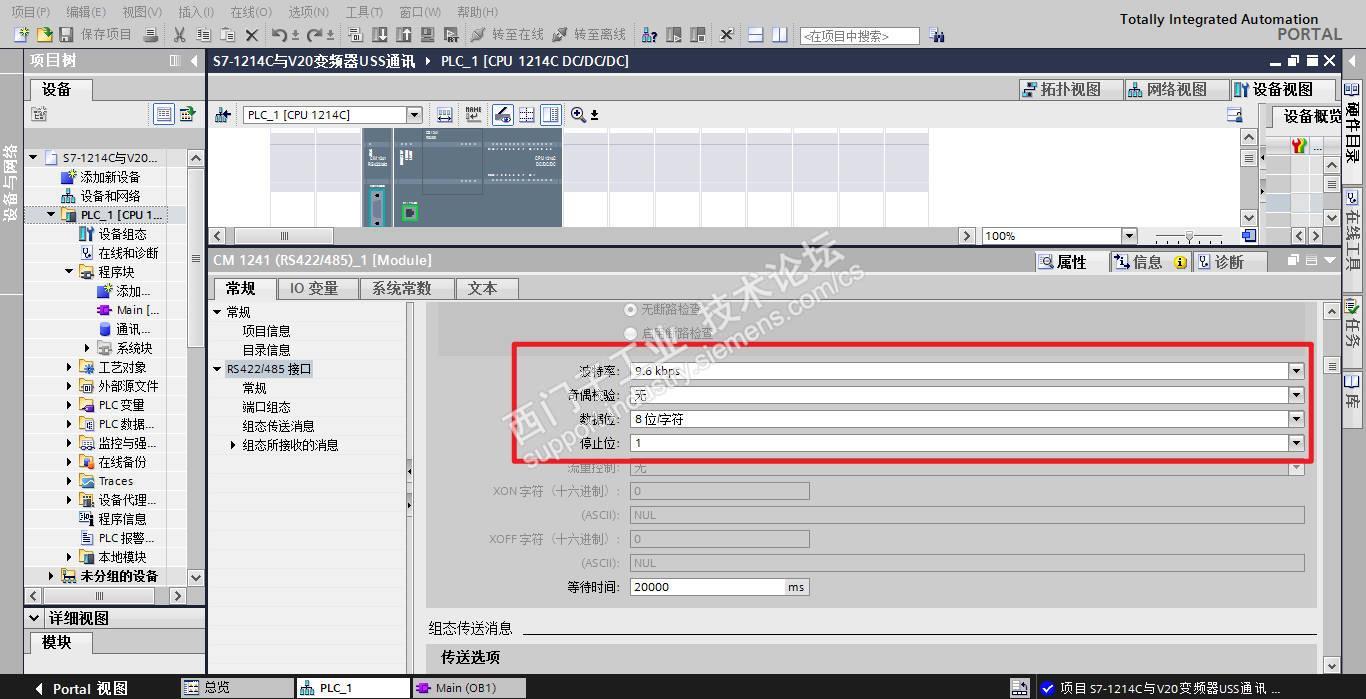The width and height of the screenshot is (1366, 699).
Task: Click the new project icon
Action: tap(22, 35)
